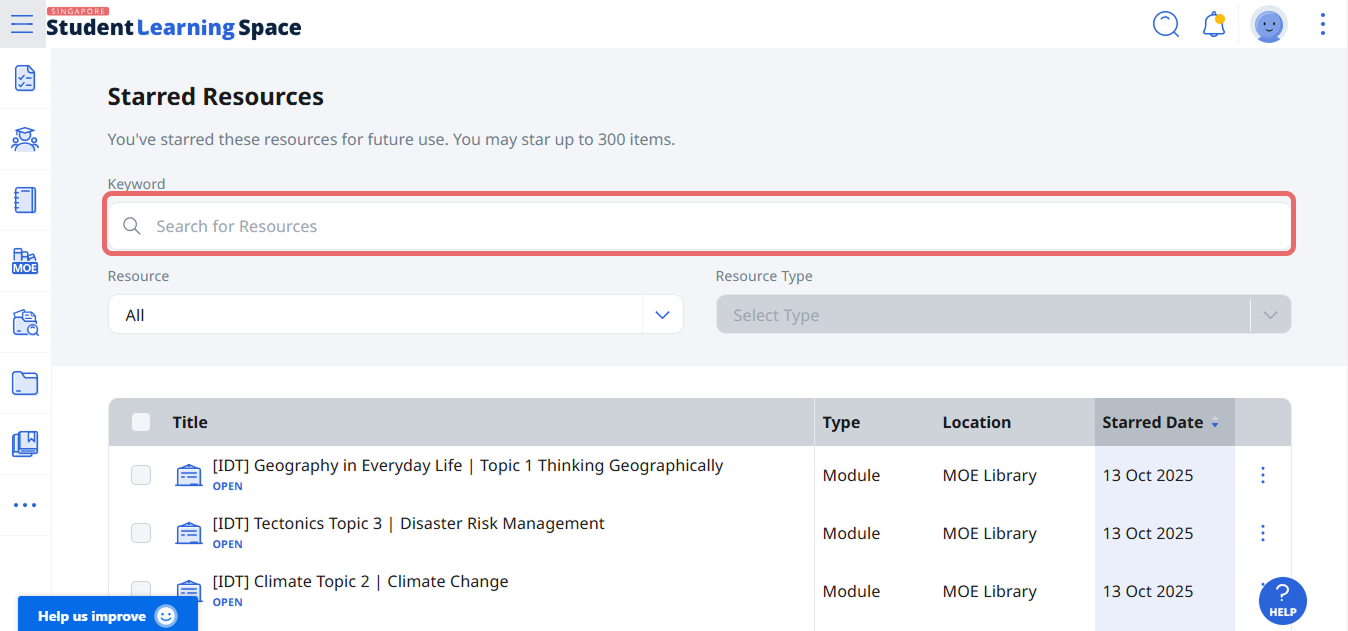The height and width of the screenshot is (631, 1348).
Task: Click the assignments checklist sidebar icon
Action: (25, 78)
